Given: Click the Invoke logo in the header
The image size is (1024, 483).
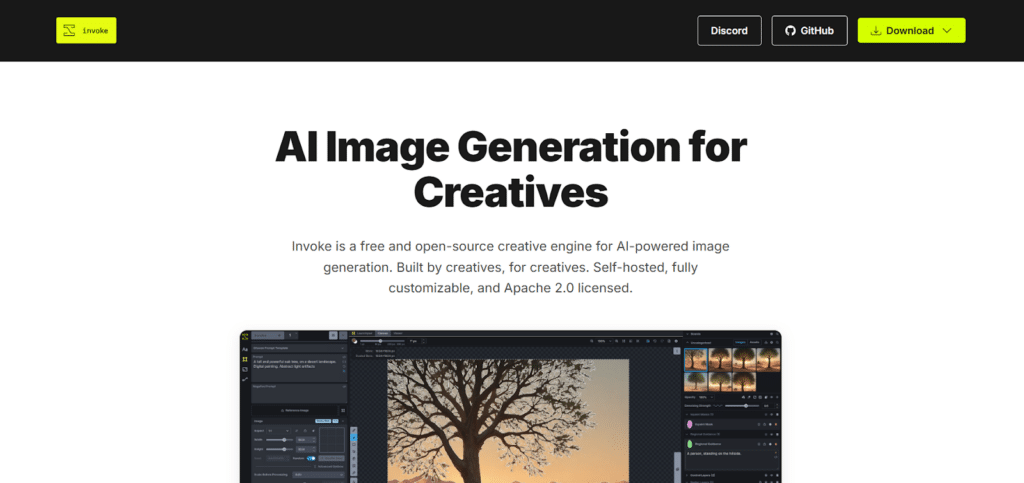Looking at the screenshot, I should point(86,30).
